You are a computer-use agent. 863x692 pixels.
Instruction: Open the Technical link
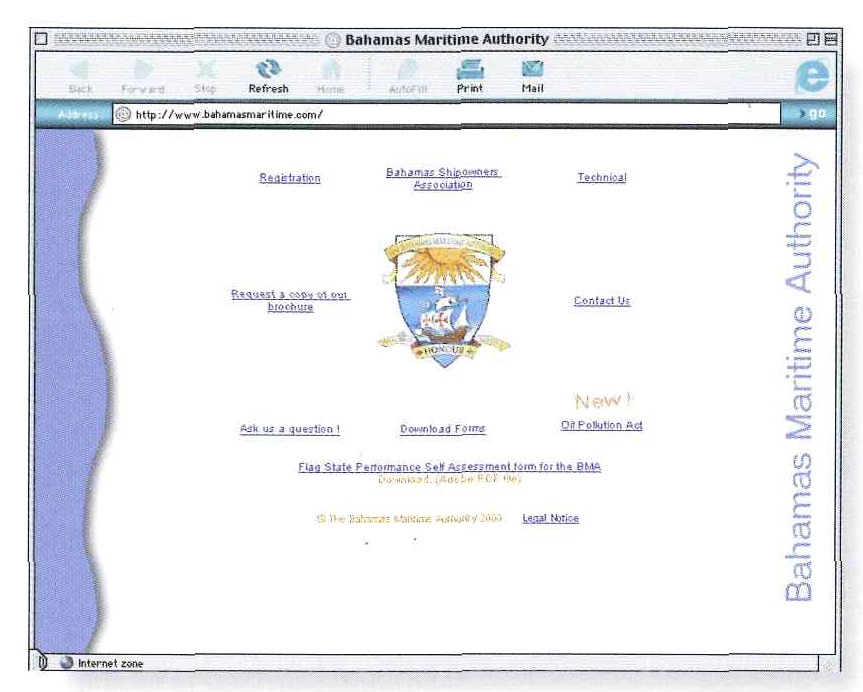[602, 177]
